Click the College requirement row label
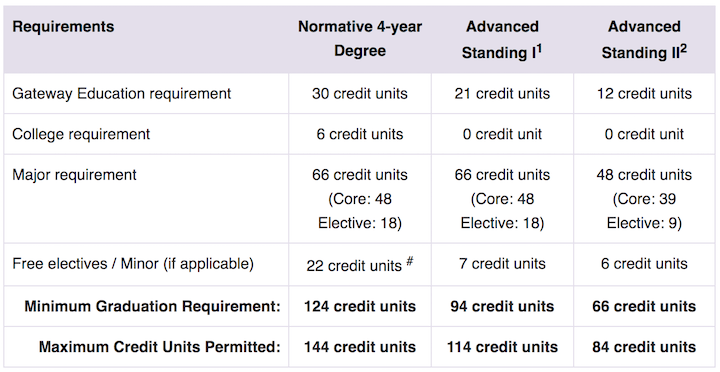This screenshot has width=720, height=372. click(x=81, y=134)
